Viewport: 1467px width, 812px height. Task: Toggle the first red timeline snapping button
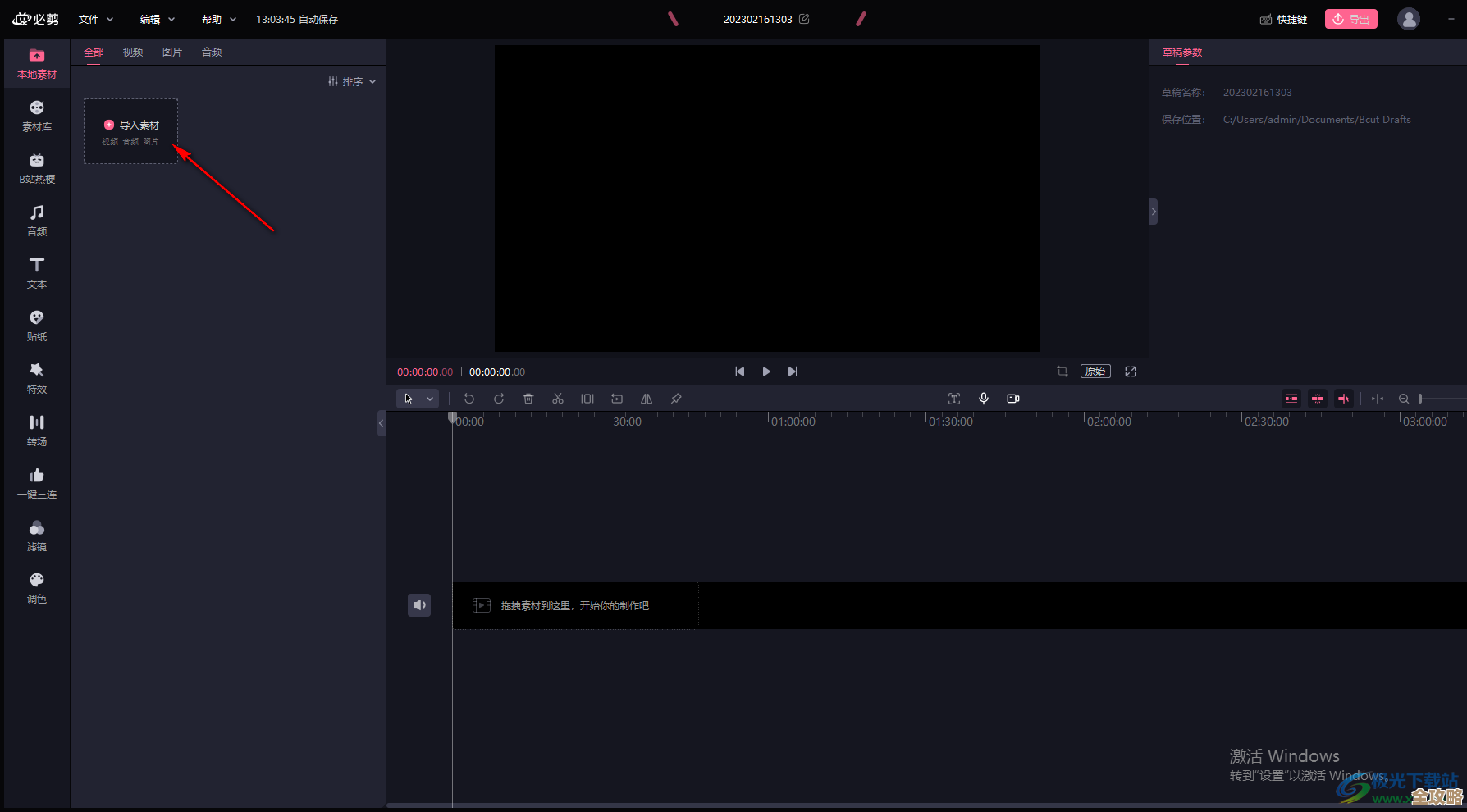pyautogui.click(x=1291, y=399)
